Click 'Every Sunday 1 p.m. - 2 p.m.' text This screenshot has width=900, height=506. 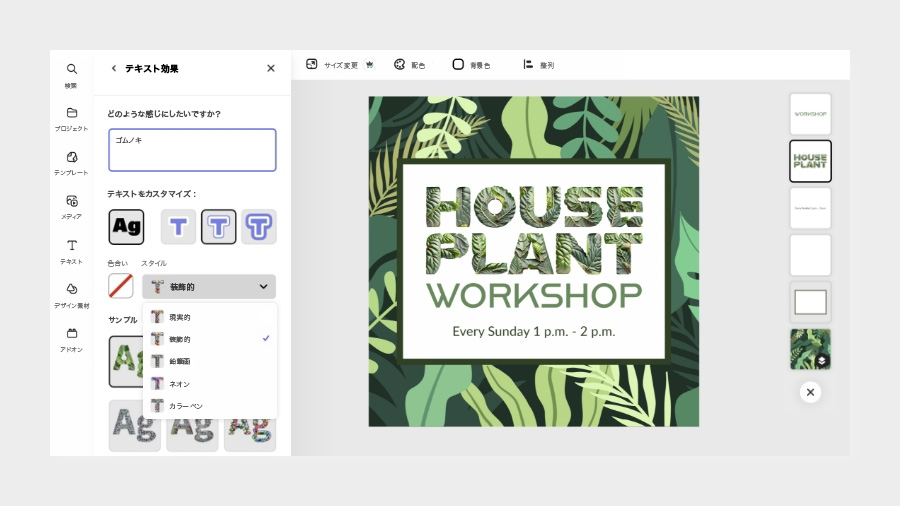[x=534, y=331]
